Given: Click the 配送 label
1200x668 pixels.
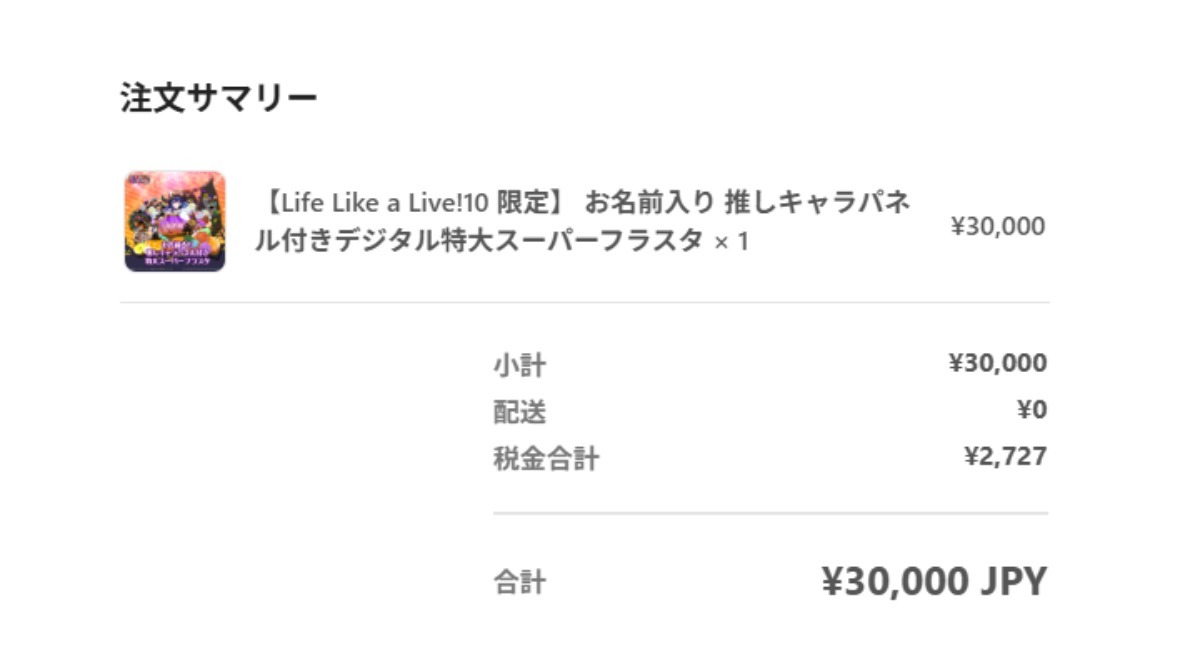Looking at the screenshot, I should (x=519, y=411).
